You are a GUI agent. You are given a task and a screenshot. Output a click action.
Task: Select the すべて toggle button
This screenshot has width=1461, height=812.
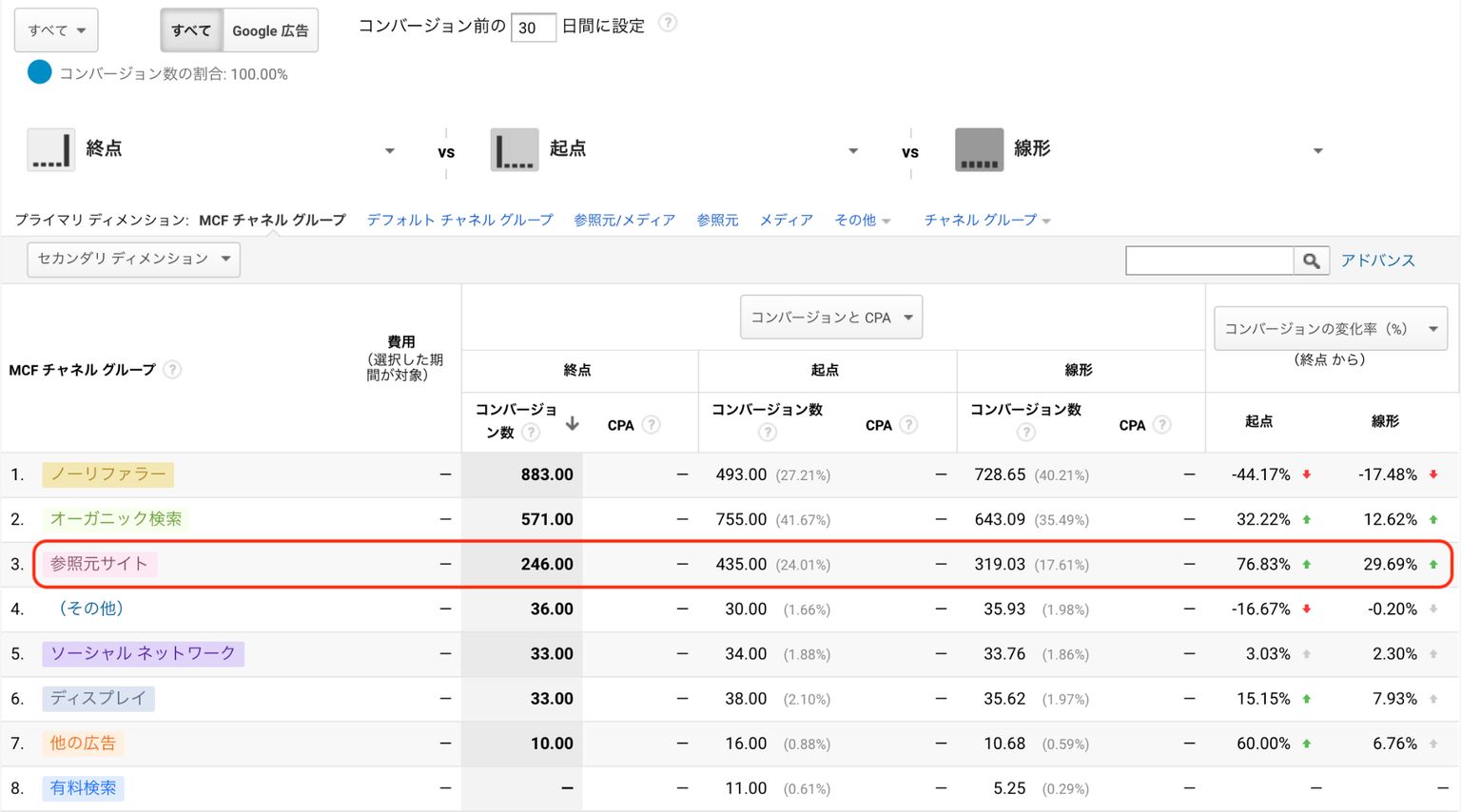pyautogui.click(x=191, y=30)
